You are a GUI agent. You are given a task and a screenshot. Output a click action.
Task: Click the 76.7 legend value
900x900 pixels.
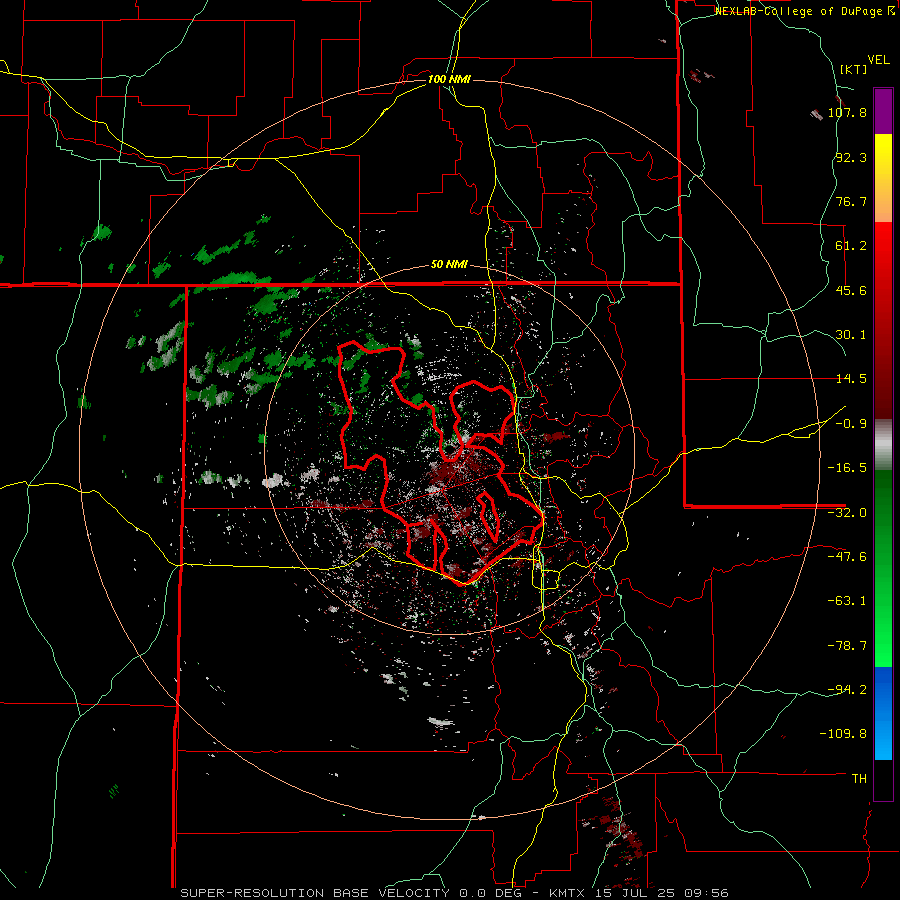tap(851, 201)
